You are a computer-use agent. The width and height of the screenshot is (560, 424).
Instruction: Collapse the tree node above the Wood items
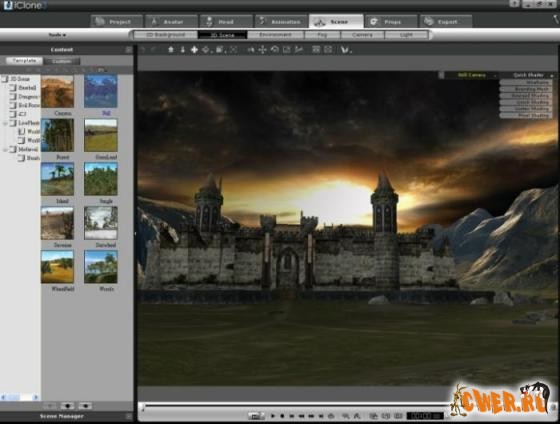tap(5, 123)
